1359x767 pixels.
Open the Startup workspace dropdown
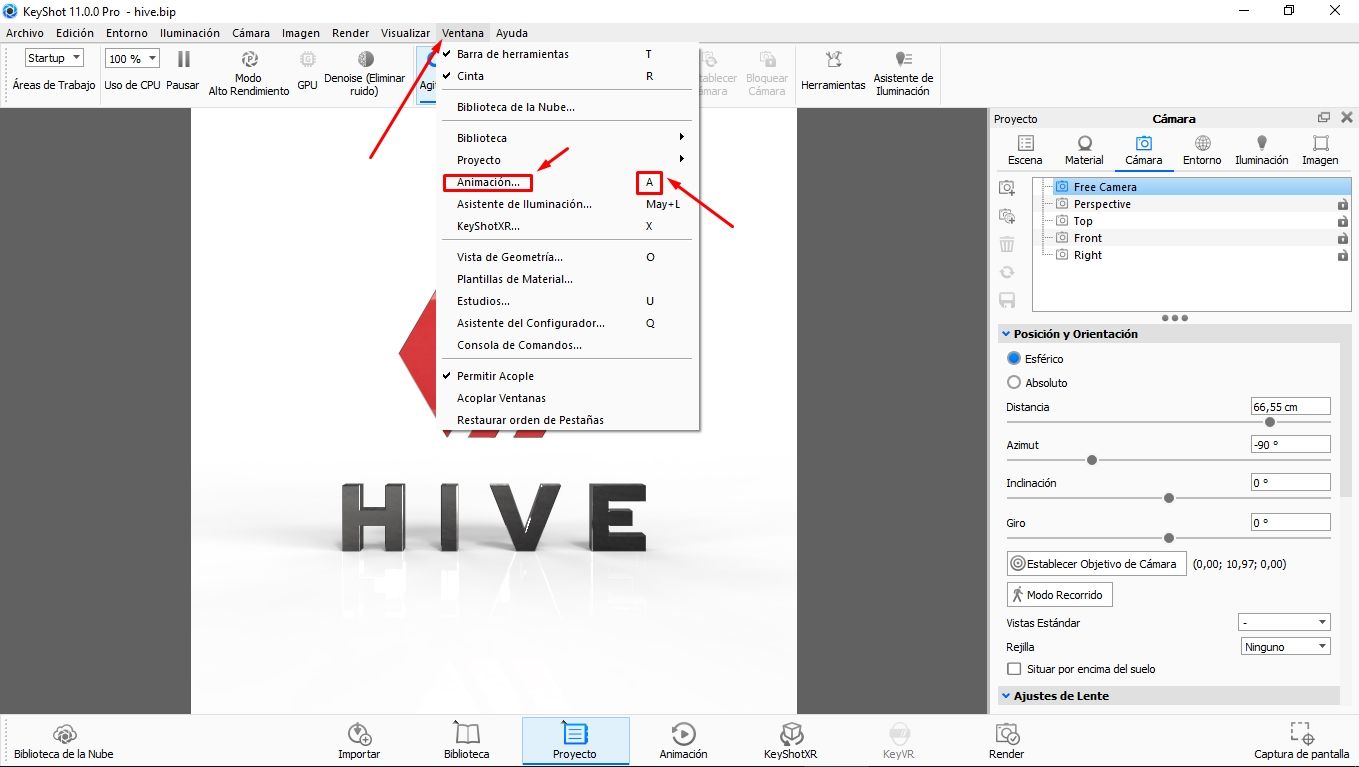pyautogui.click(x=54, y=58)
